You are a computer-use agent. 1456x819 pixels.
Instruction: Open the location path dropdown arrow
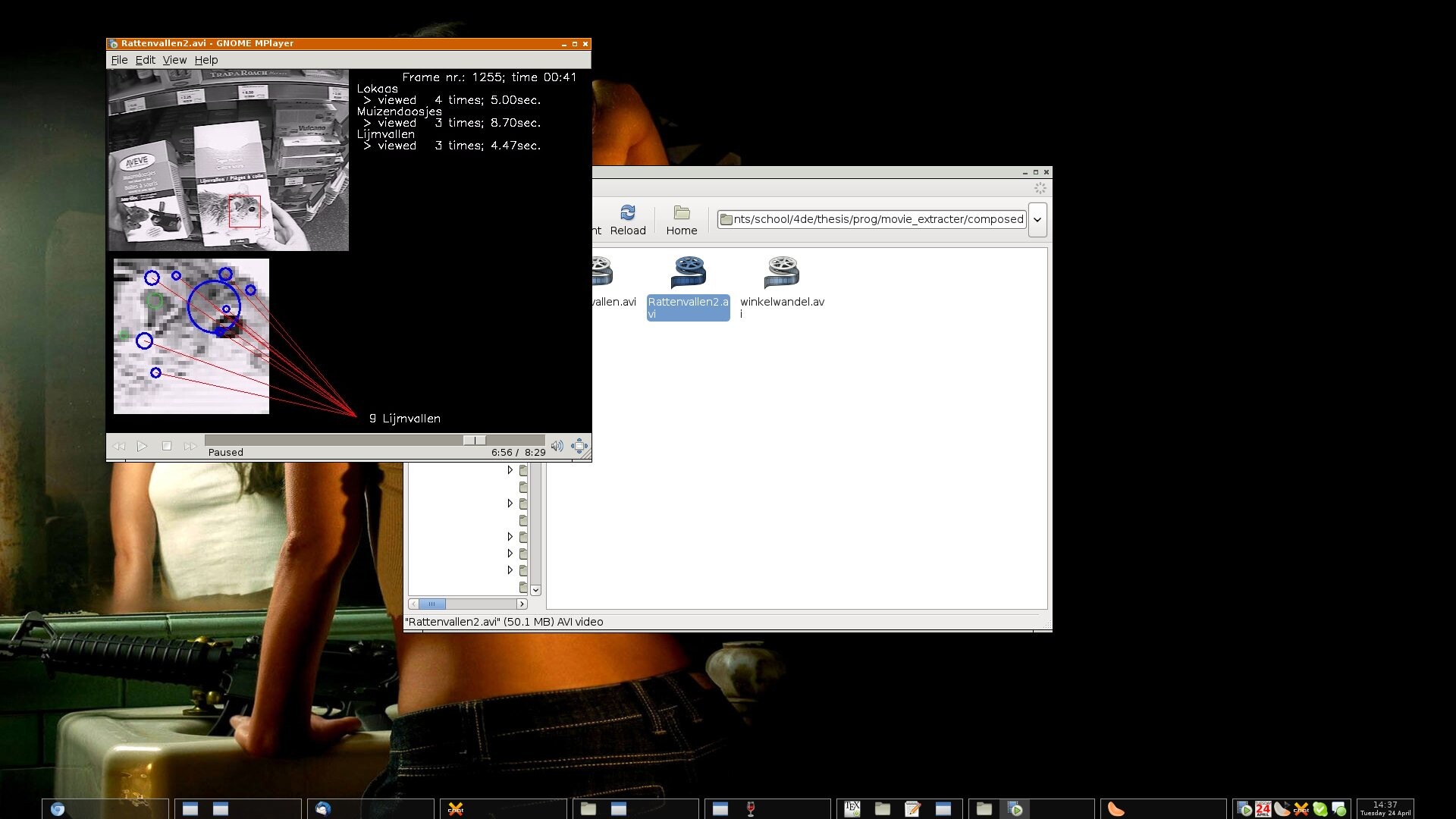pos(1037,220)
